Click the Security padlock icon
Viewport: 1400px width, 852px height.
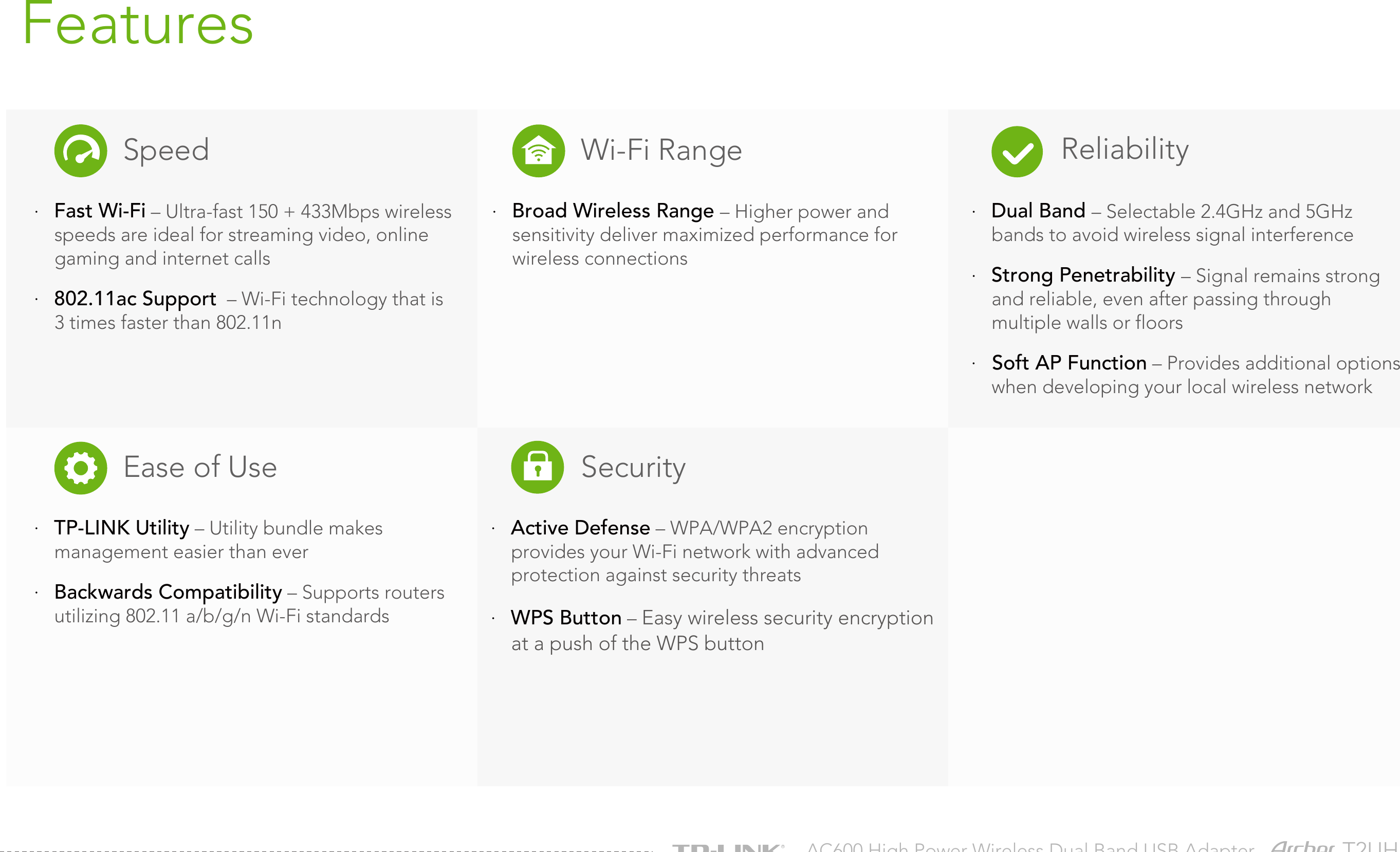pos(537,467)
